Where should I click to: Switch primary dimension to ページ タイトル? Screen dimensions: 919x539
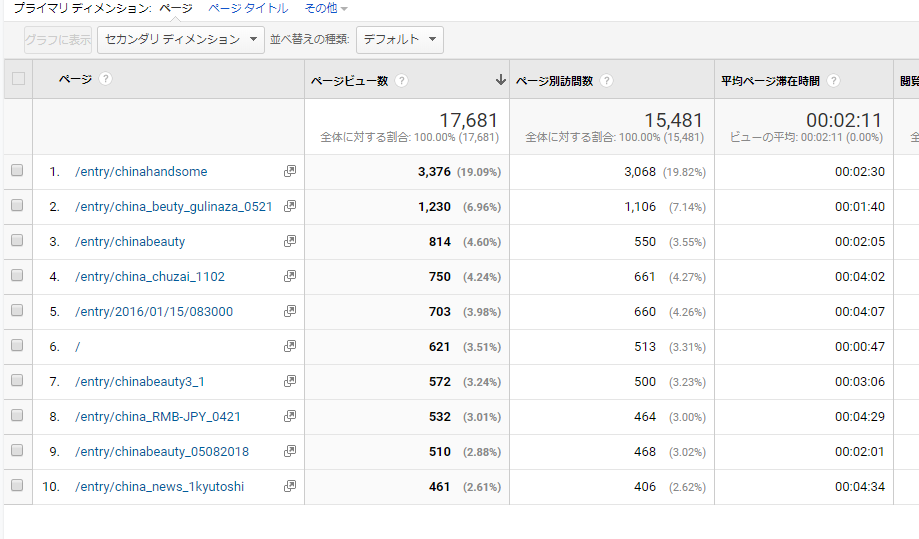248,8
